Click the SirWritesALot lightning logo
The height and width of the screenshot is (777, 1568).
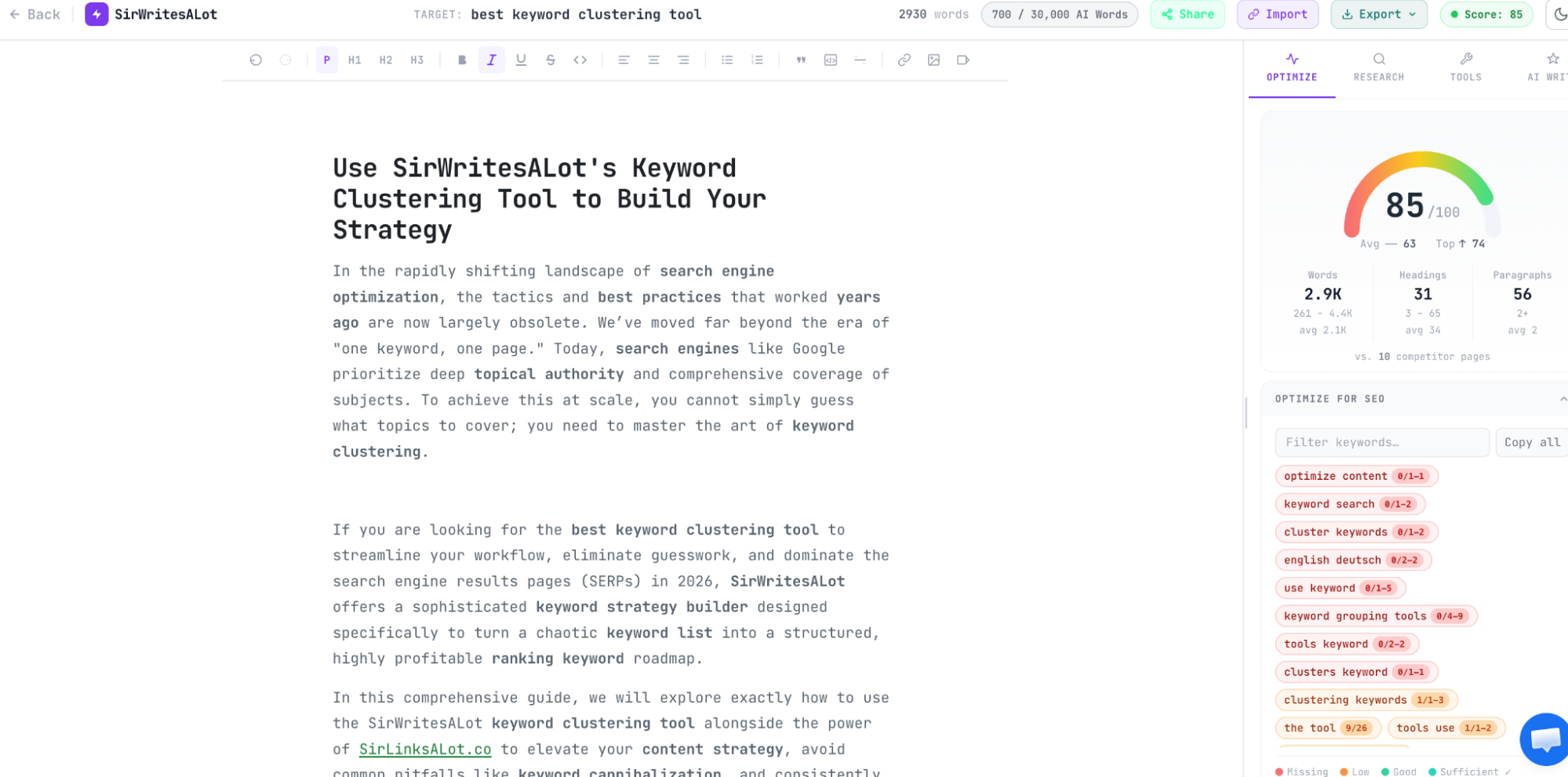[x=96, y=14]
